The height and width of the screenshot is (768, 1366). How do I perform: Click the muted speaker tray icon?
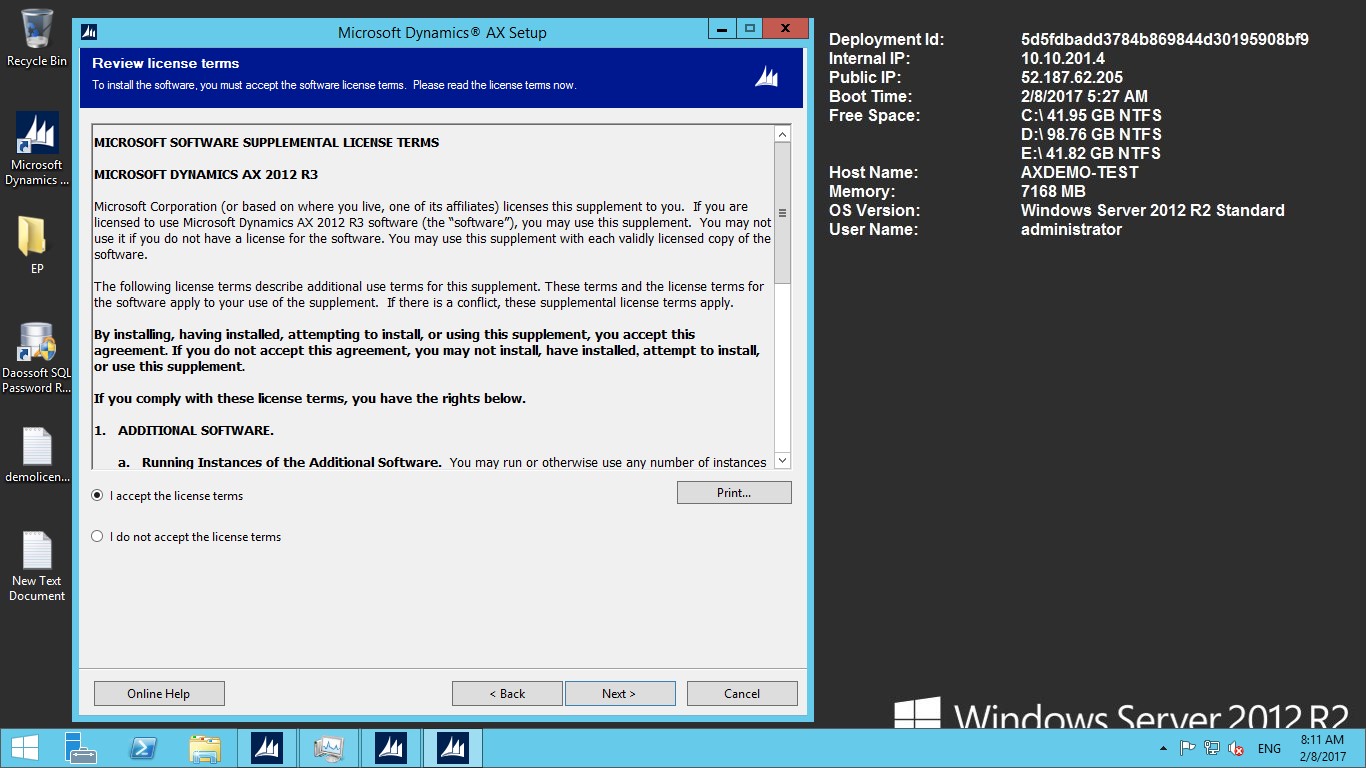pos(1236,748)
